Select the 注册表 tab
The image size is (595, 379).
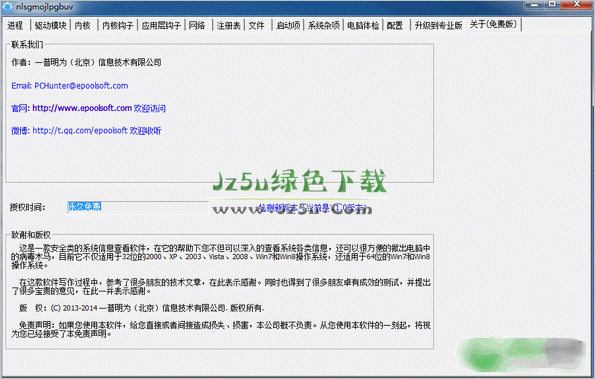click(228, 25)
